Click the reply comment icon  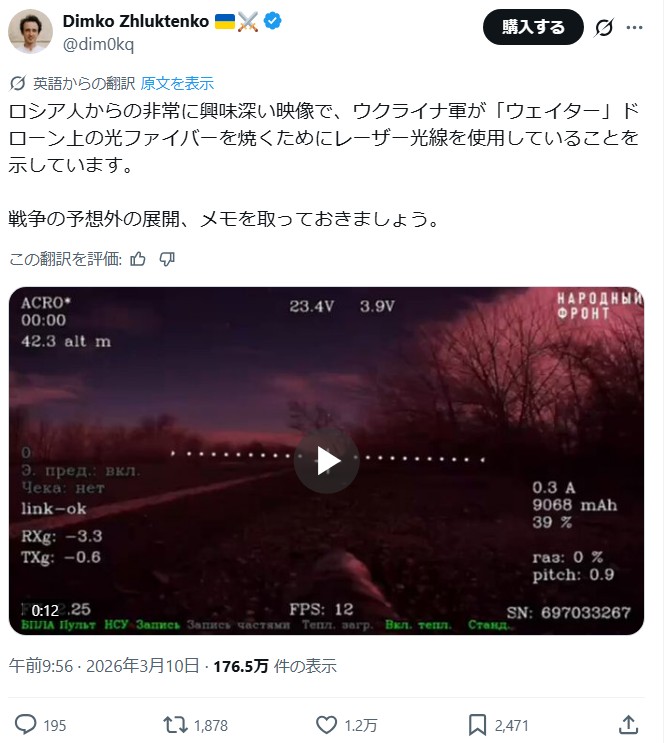[x=26, y=725]
